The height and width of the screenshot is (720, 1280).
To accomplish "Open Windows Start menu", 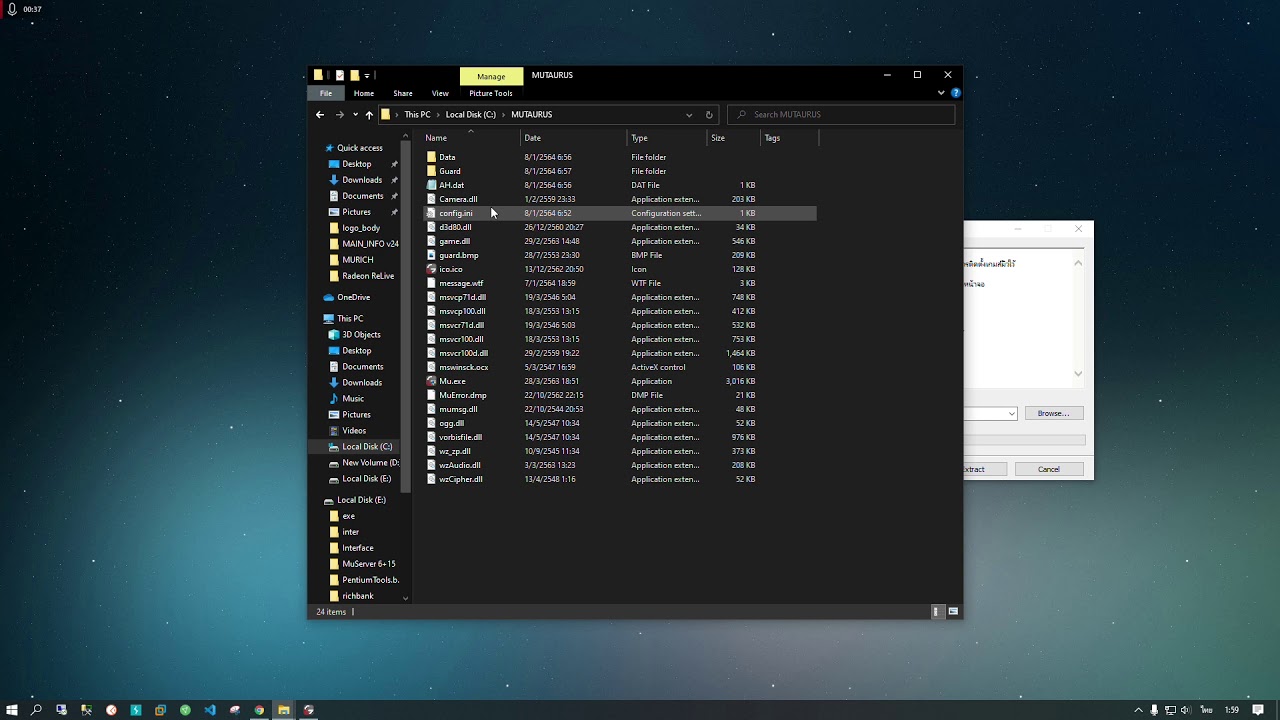I will pos(12,710).
